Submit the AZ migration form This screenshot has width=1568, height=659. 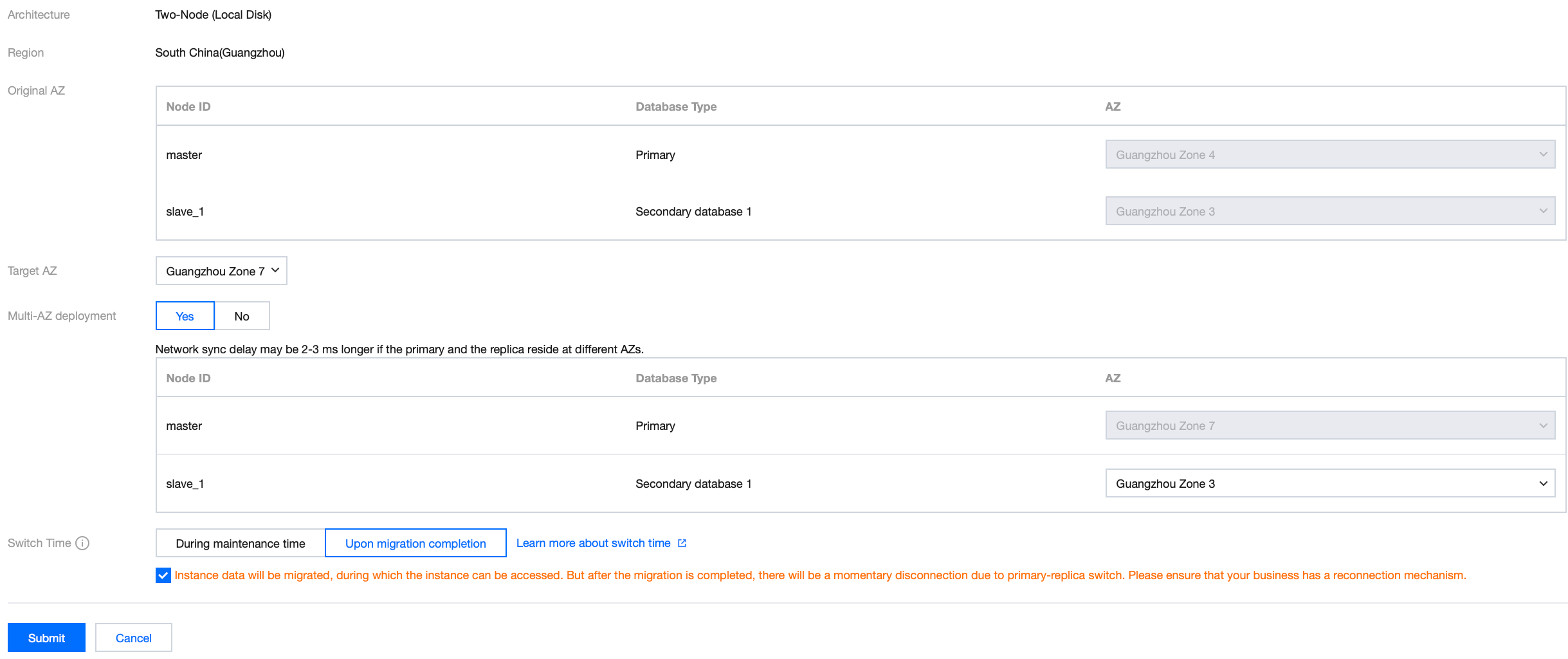(x=46, y=638)
